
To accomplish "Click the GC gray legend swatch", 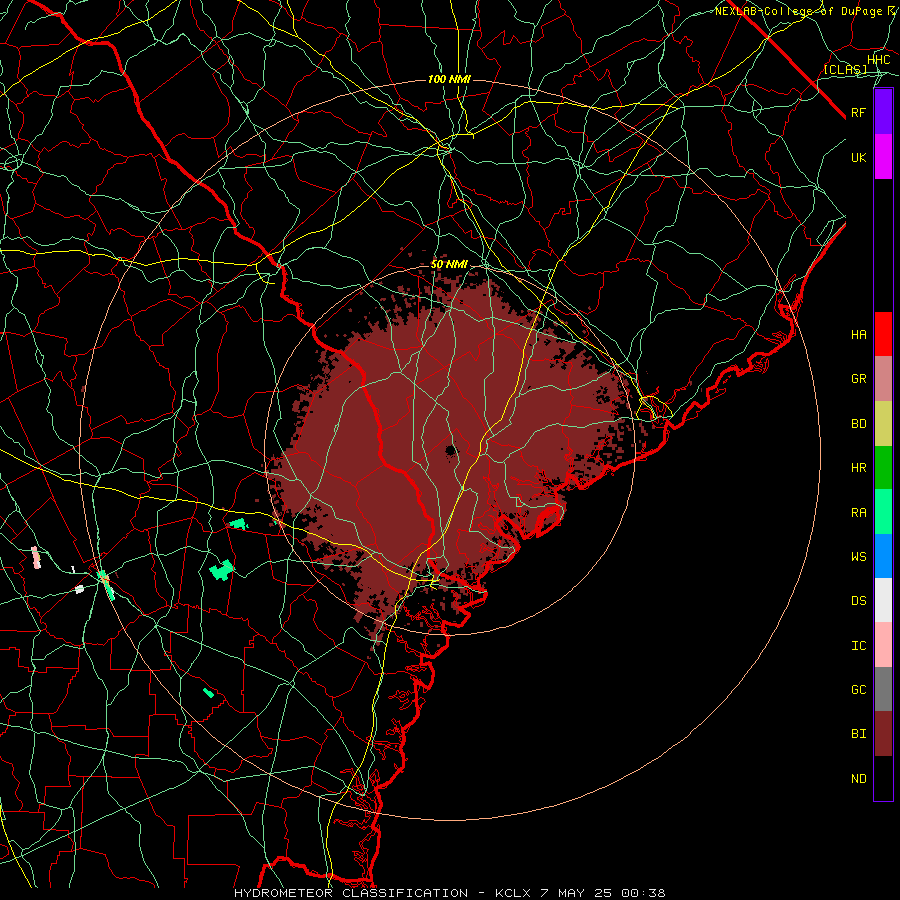I will tap(883, 689).
